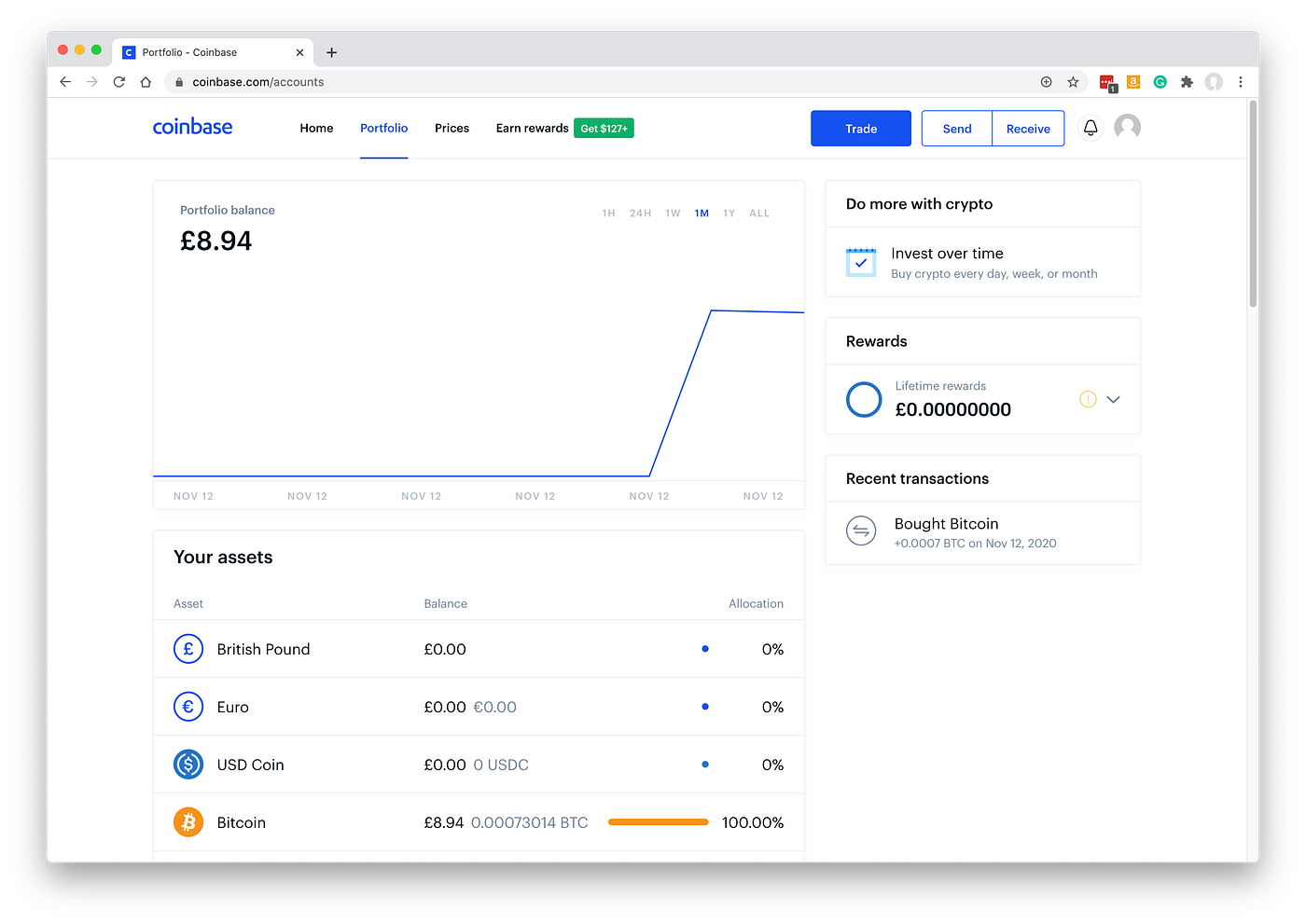
Task: Click the British Pound allocation dot
Action: click(705, 649)
